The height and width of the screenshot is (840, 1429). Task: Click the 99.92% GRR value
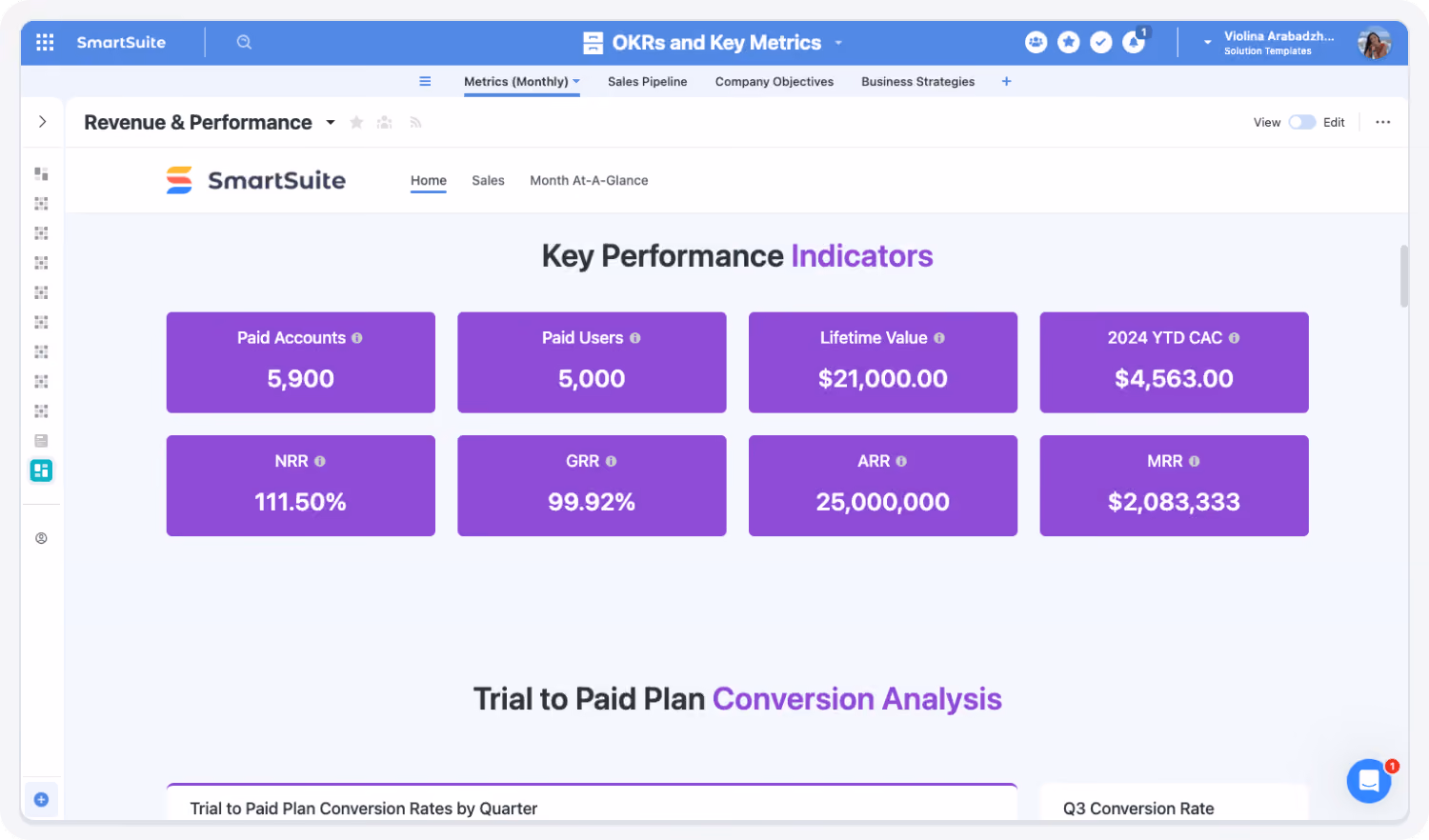tap(592, 502)
